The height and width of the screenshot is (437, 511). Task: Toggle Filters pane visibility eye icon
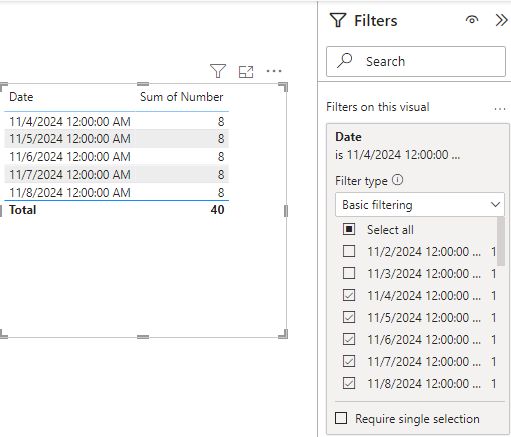472,20
